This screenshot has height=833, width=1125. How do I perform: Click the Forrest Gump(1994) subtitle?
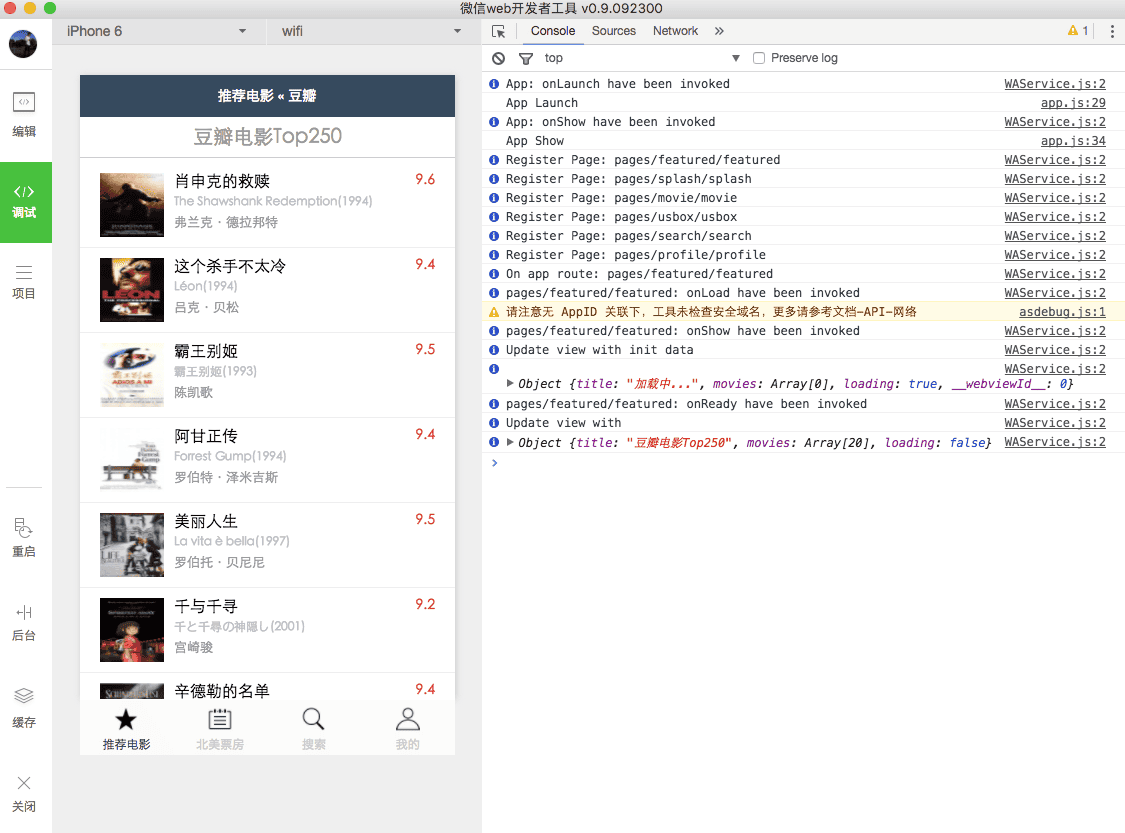230,456
